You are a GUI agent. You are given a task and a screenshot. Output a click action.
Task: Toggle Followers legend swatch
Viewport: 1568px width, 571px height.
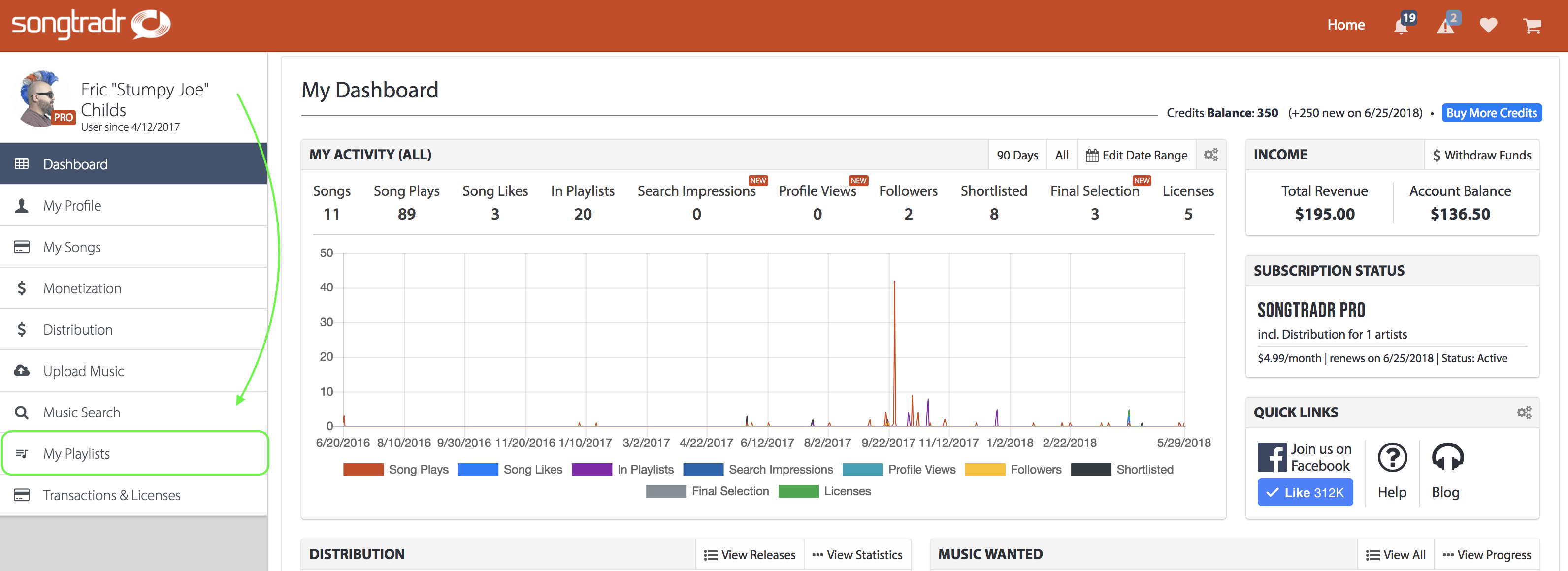[x=985, y=469]
